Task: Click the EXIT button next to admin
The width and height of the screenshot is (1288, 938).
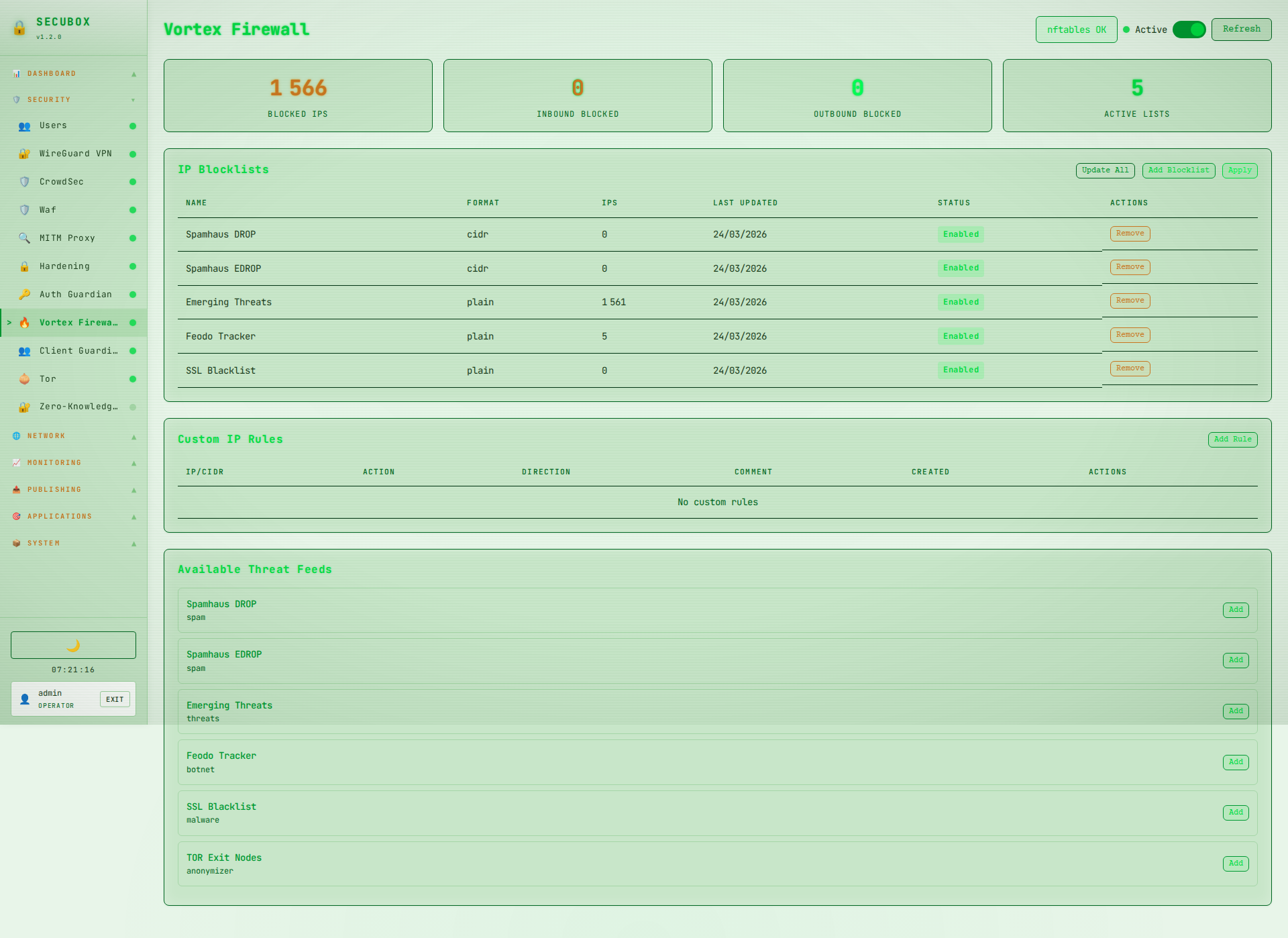Action: click(x=115, y=699)
